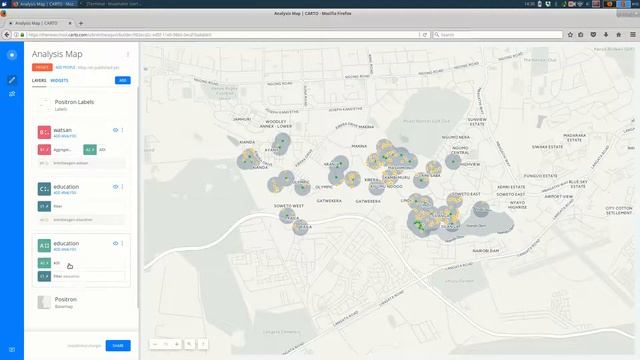
Task: Go to Firefox home page icon
Action: point(618,35)
